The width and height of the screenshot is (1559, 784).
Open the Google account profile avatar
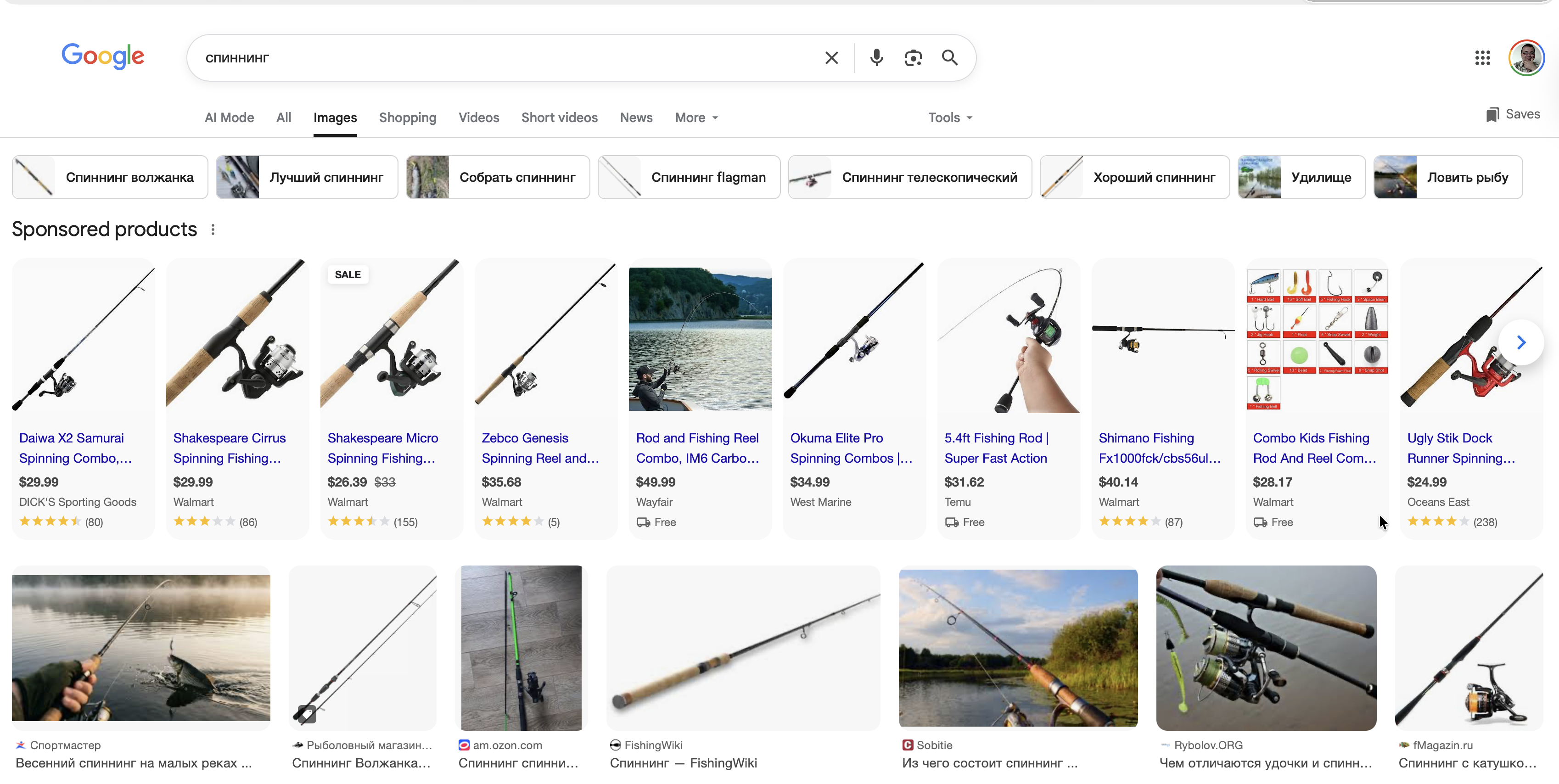(x=1526, y=57)
